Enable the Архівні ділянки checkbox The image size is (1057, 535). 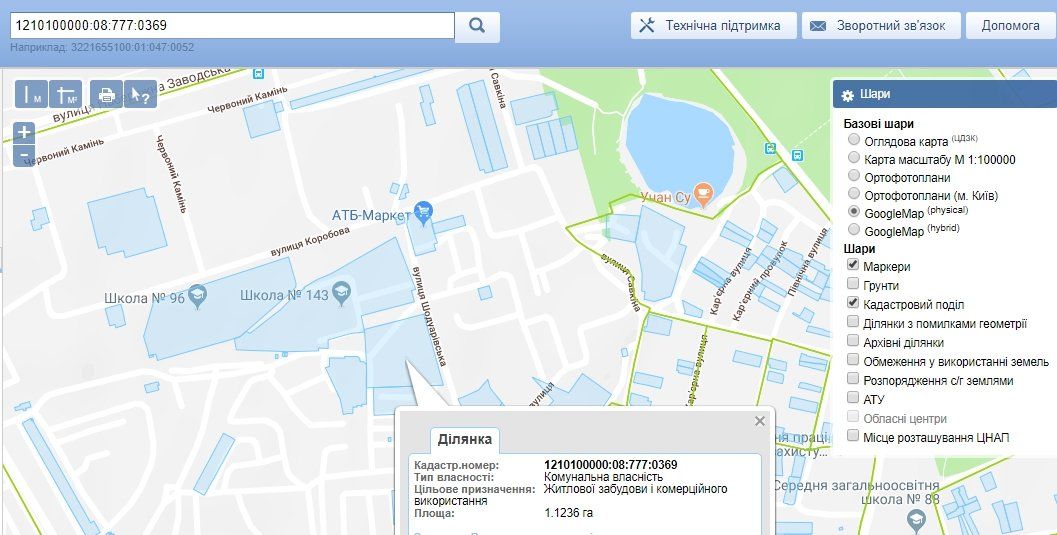coord(853,341)
